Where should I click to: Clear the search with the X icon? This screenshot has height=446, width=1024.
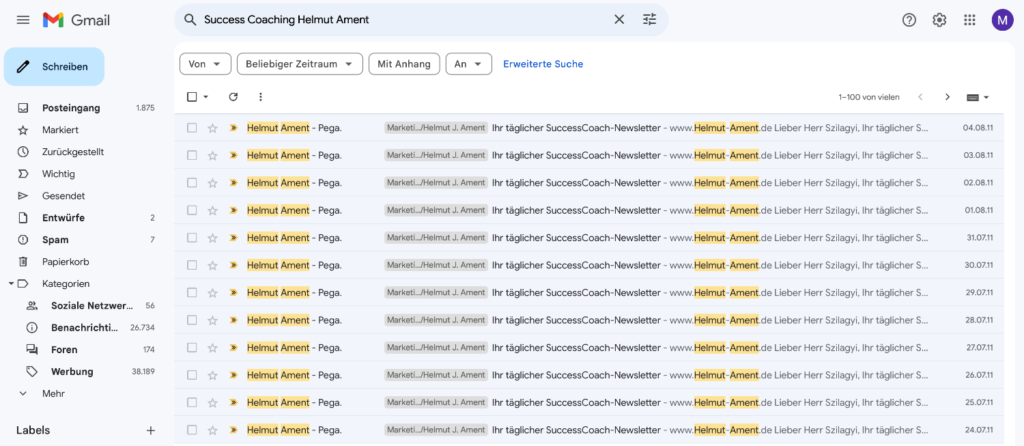[619, 20]
